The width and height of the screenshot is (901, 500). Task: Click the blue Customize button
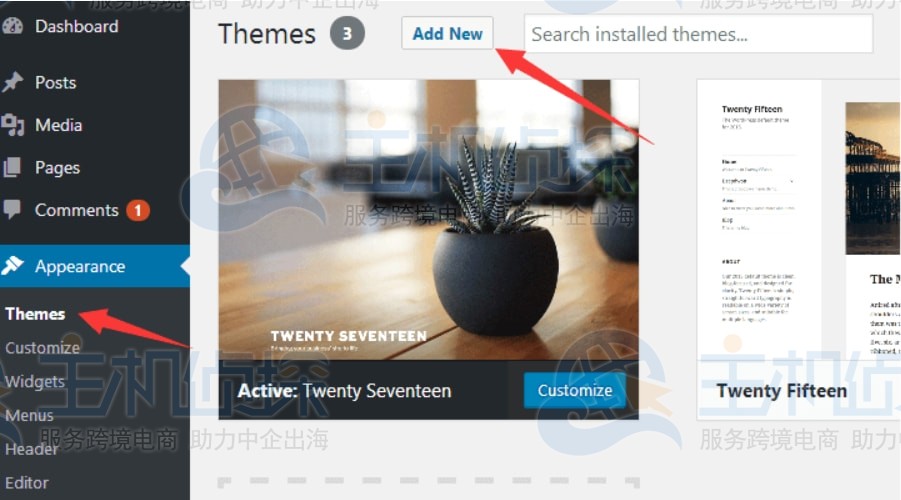[575, 390]
